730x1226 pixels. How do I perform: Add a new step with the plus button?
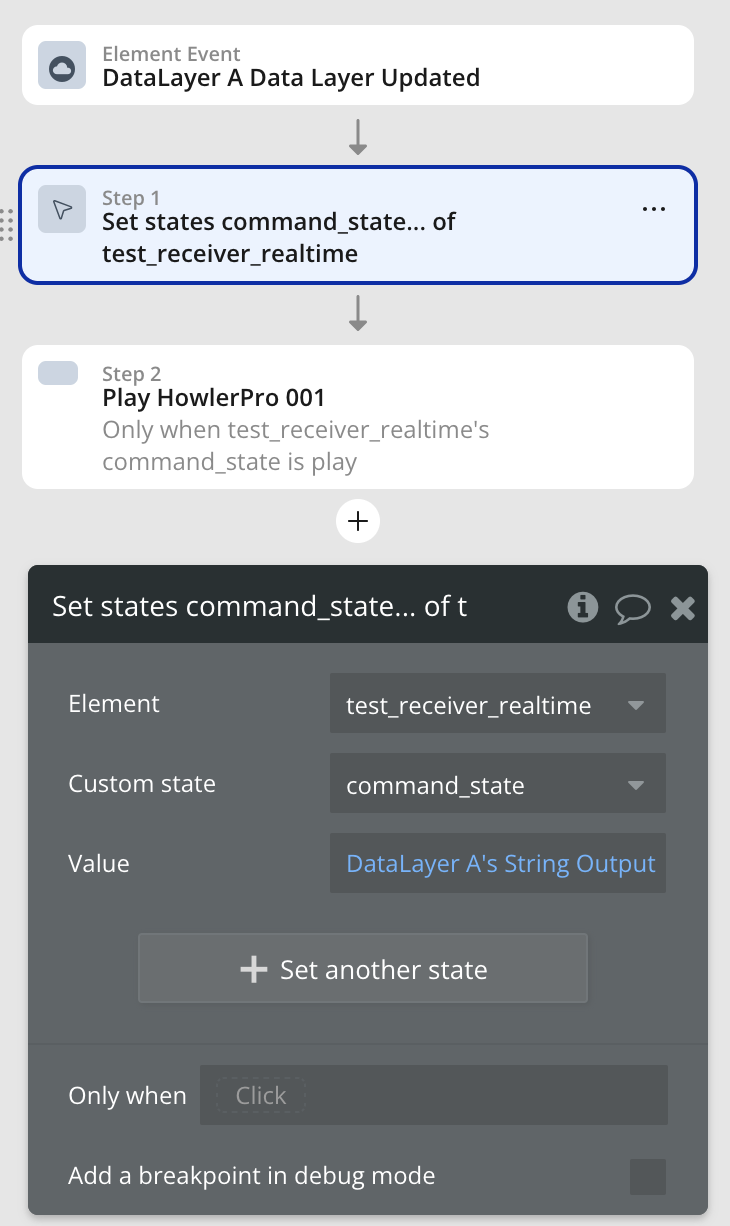(x=358, y=521)
